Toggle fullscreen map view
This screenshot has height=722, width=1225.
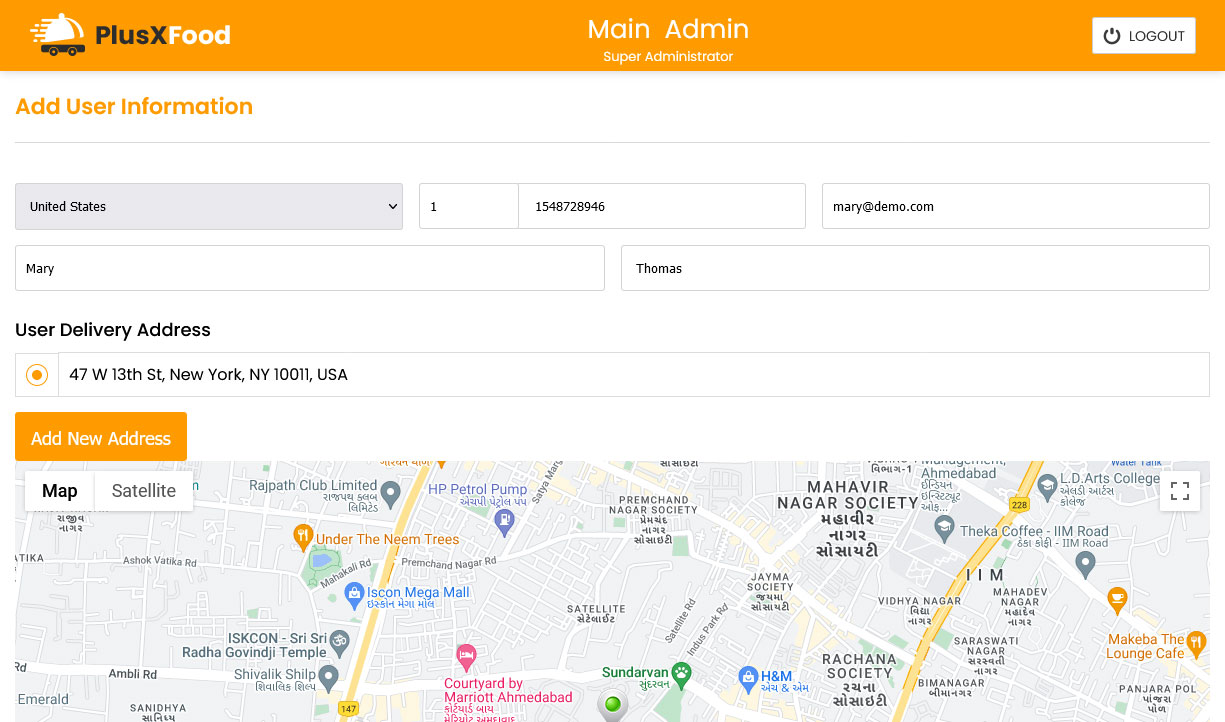tap(1180, 491)
